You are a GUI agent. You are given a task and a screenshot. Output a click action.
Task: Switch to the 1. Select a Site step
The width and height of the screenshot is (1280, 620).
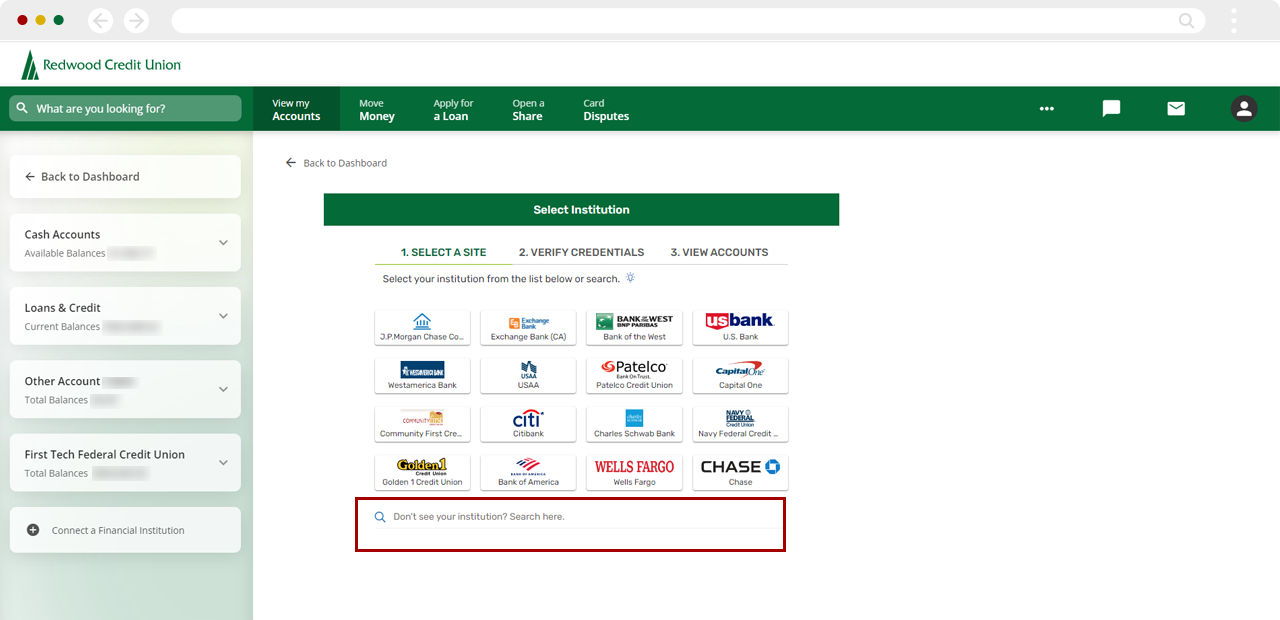coord(443,252)
